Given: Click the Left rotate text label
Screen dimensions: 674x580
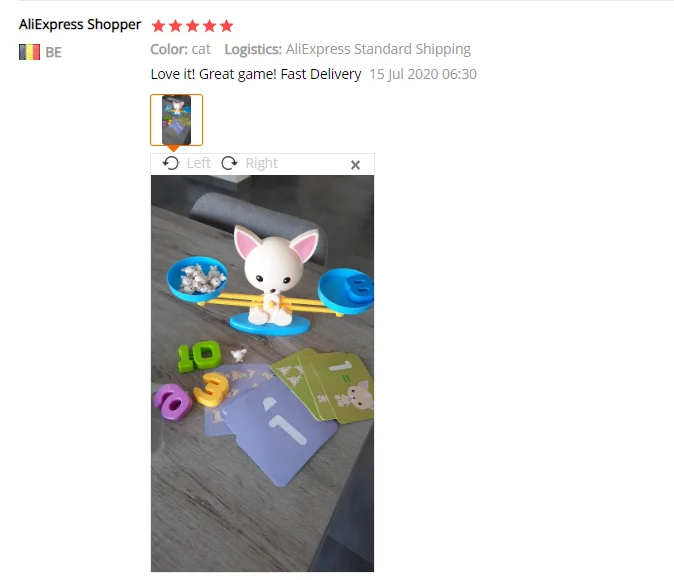Looking at the screenshot, I should click(199, 163).
